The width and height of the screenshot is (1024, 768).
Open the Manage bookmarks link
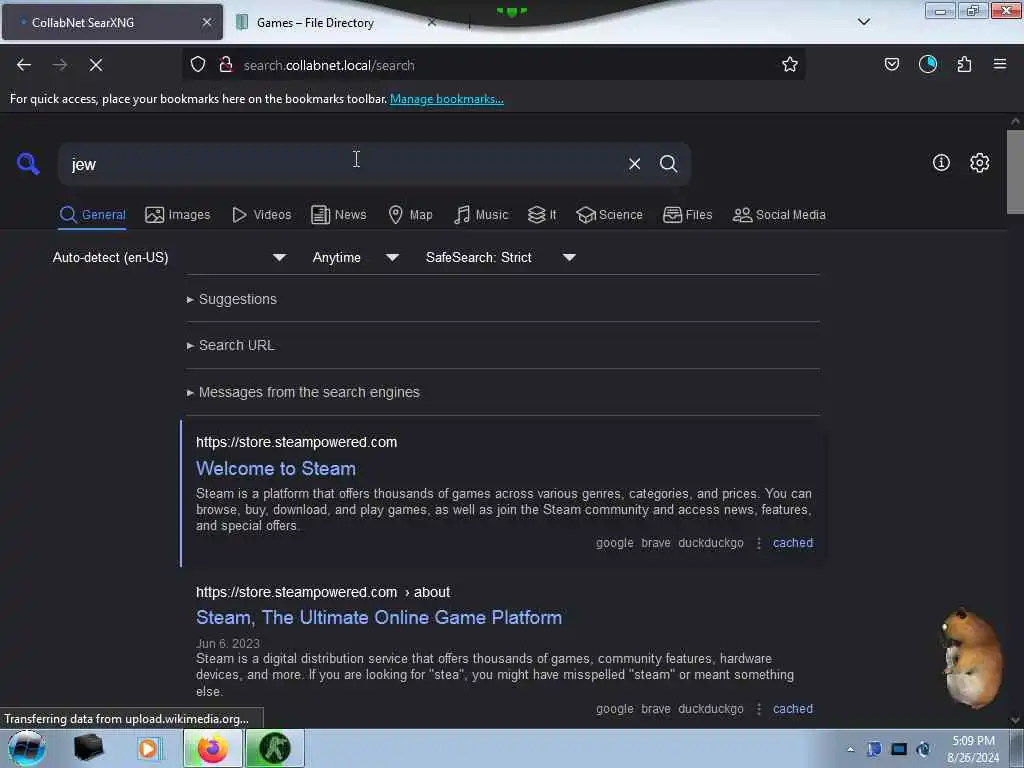[447, 99]
